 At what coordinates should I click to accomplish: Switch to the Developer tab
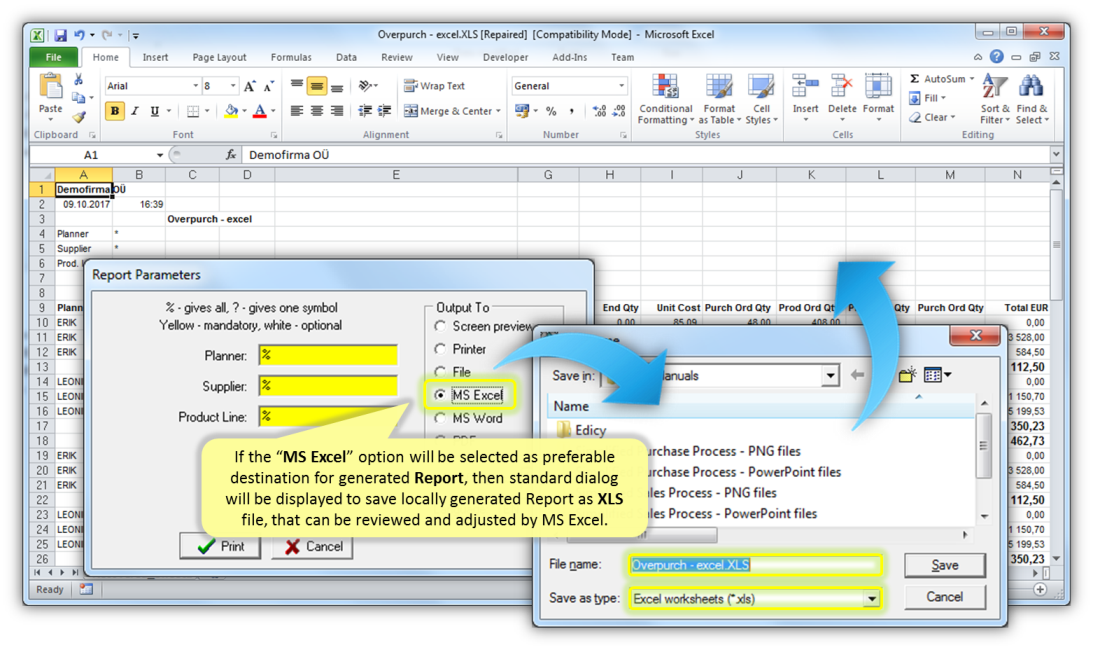(505, 57)
